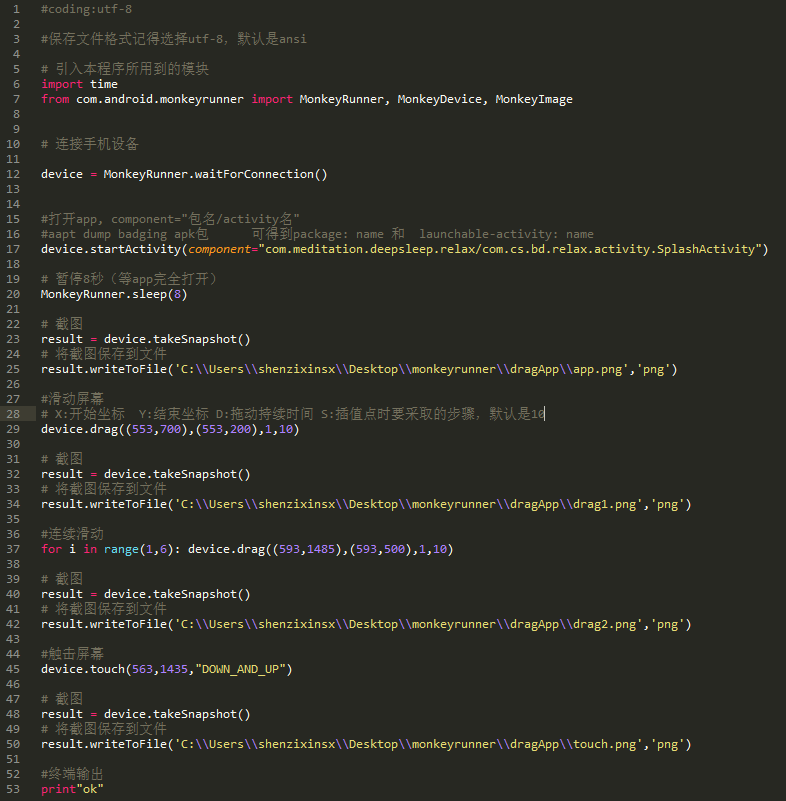Click 'MonkeyImage' in the import line
This screenshot has width=786, height=801.
coord(534,99)
